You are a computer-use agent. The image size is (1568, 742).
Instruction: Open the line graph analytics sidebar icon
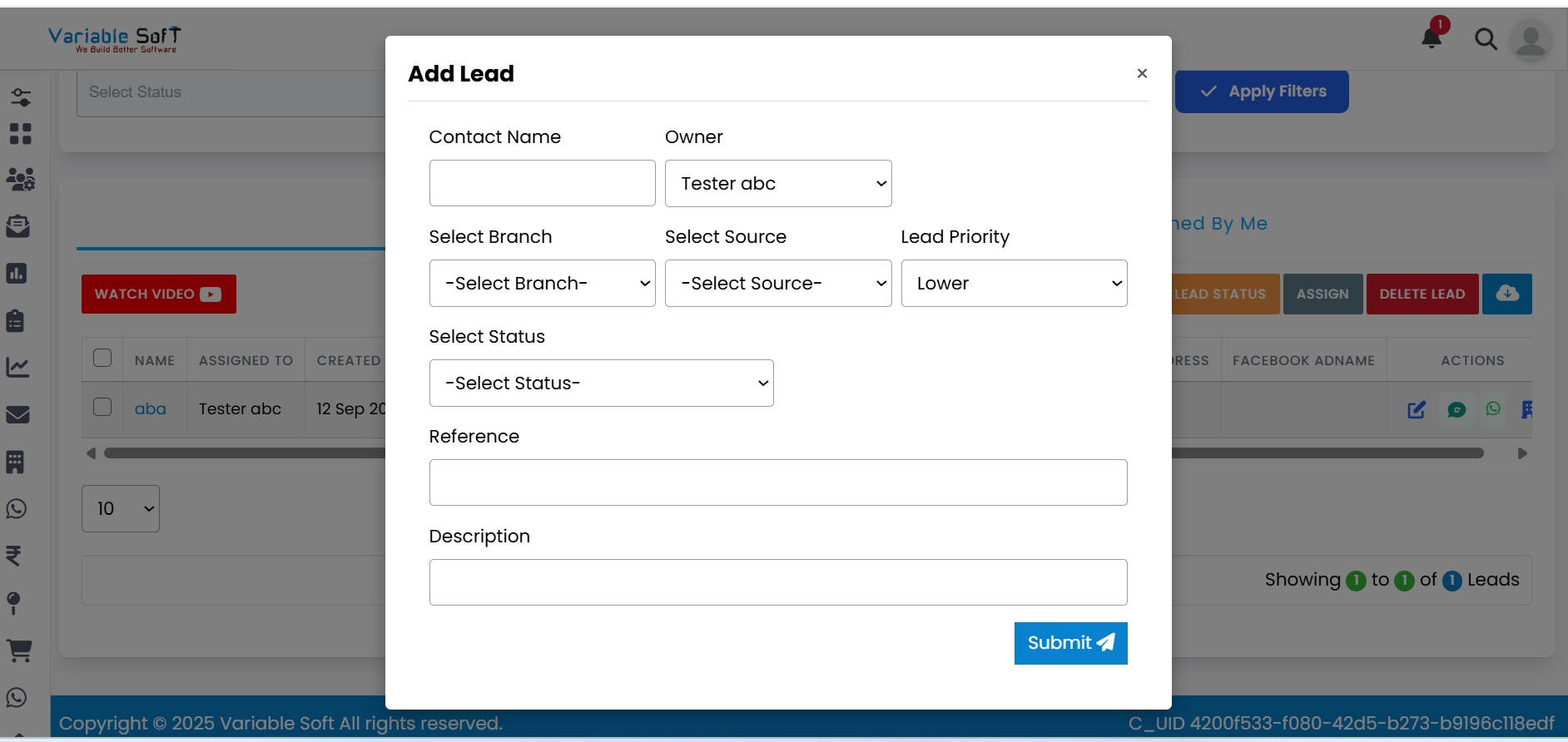pos(18,367)
